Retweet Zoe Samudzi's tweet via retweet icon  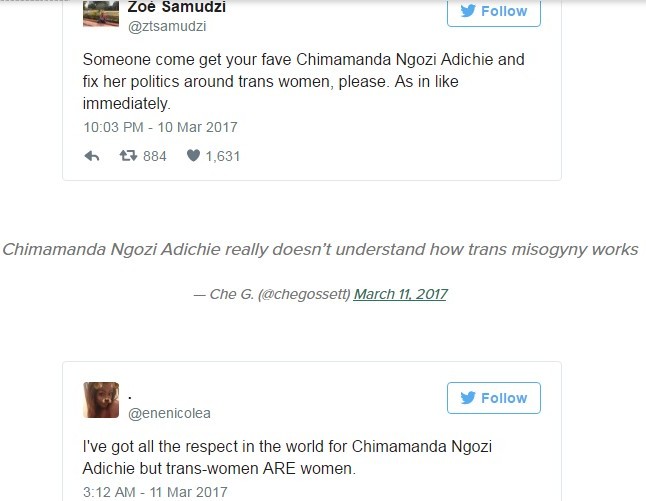click(127, 156)
